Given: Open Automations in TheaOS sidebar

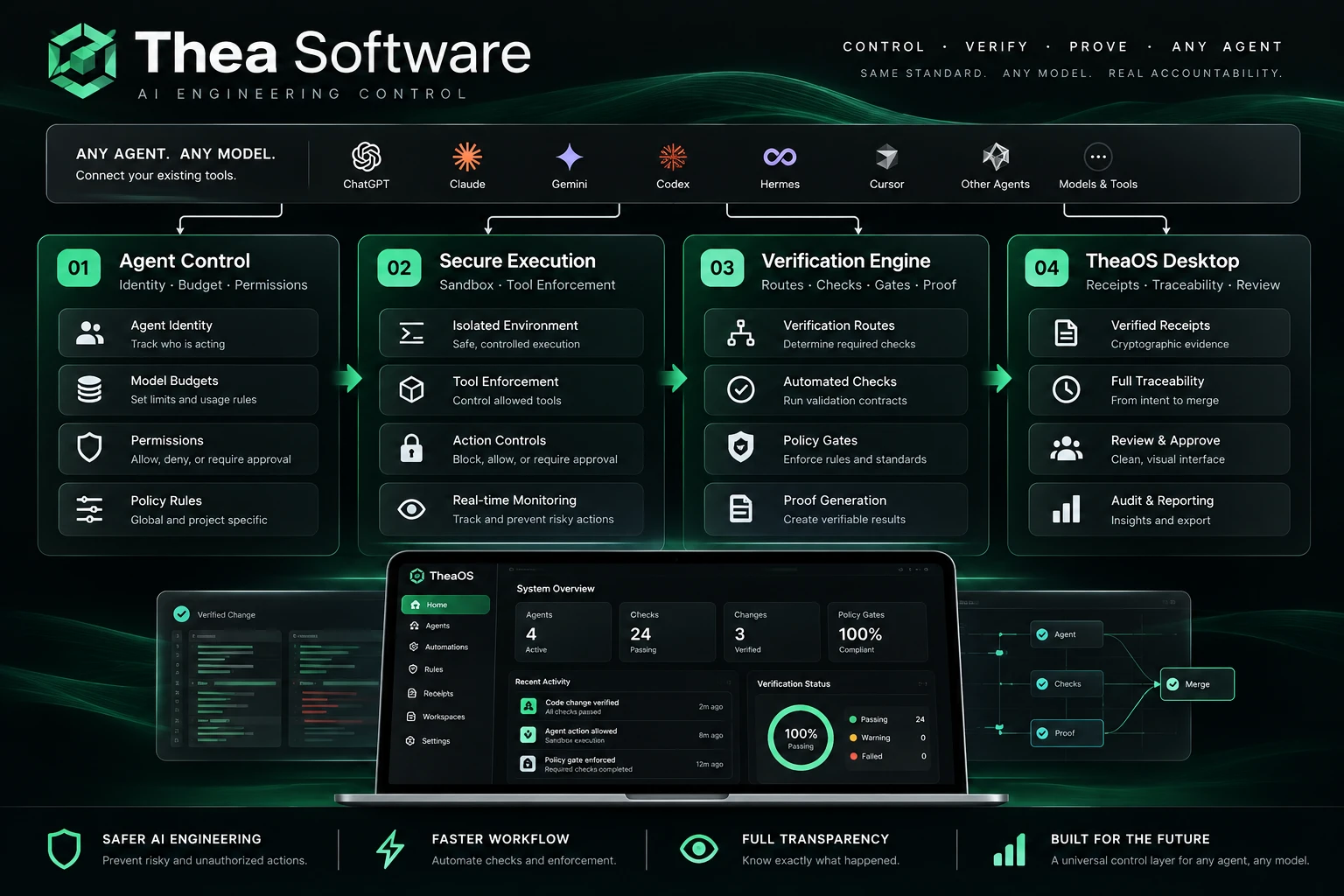Looking at the screenshot, I should (445, 647).
